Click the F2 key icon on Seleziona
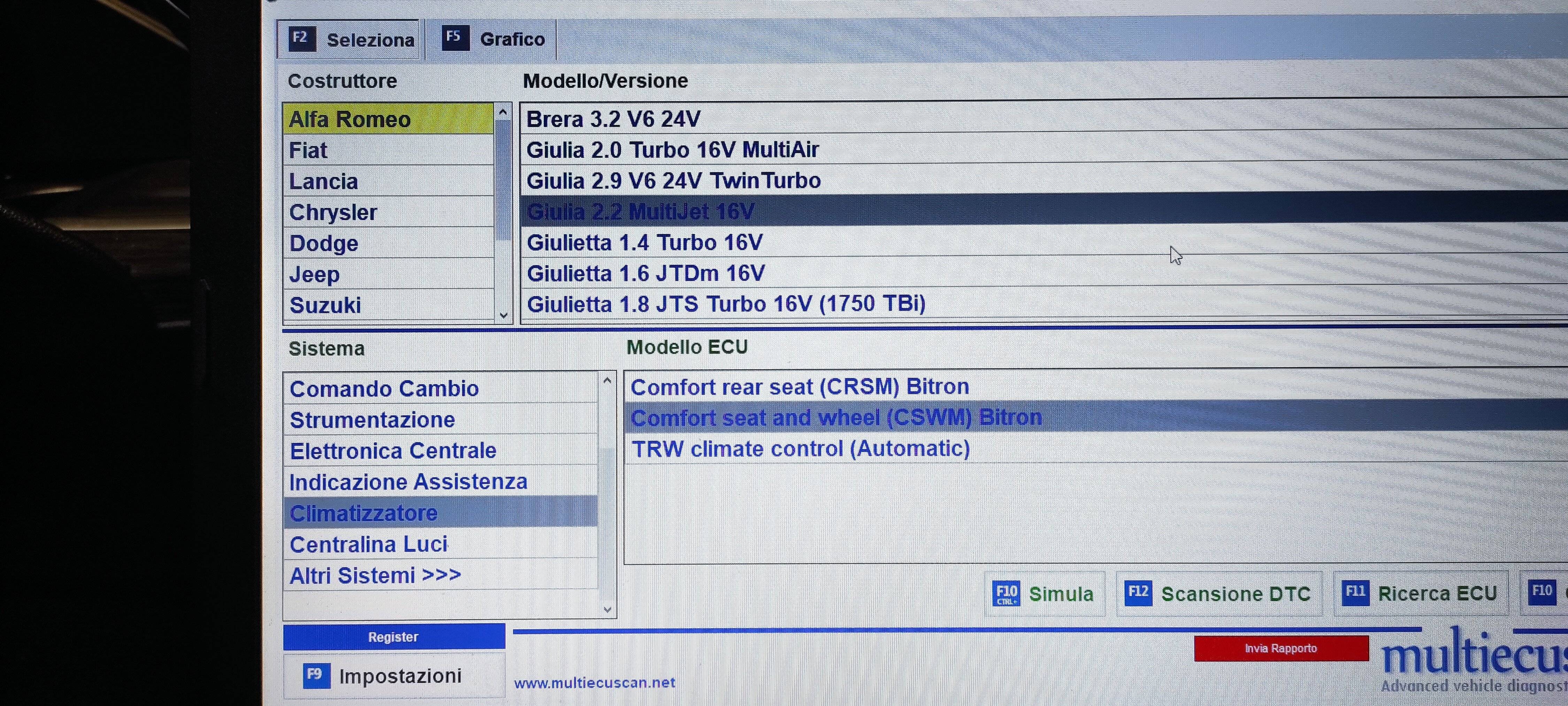Viewport: 1568px width, 706px height. click(301, 38)
